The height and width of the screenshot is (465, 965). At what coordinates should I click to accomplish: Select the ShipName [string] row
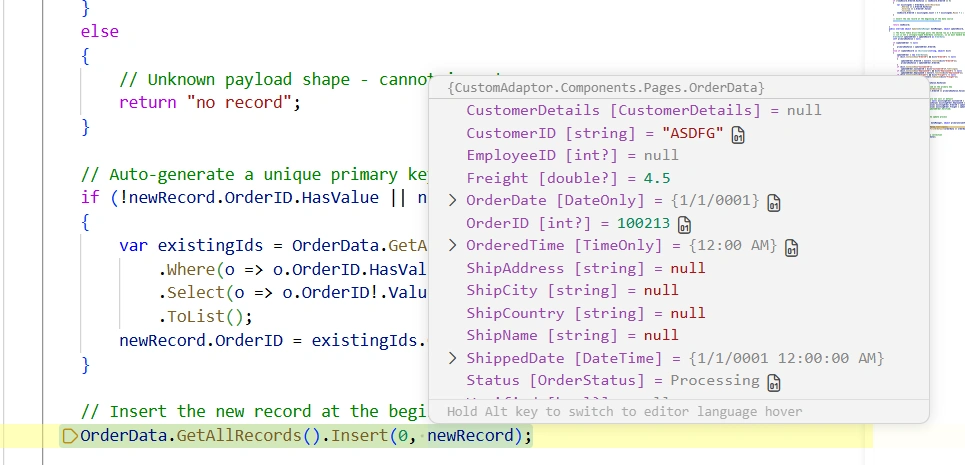(572, 335)
